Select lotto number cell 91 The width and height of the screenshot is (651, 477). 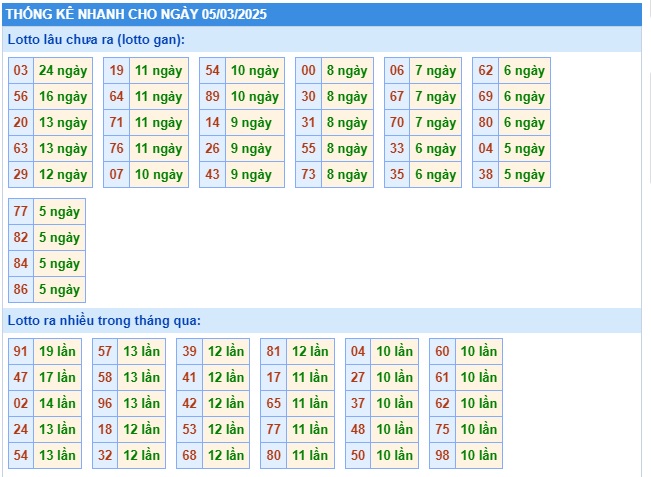point(21,351)
